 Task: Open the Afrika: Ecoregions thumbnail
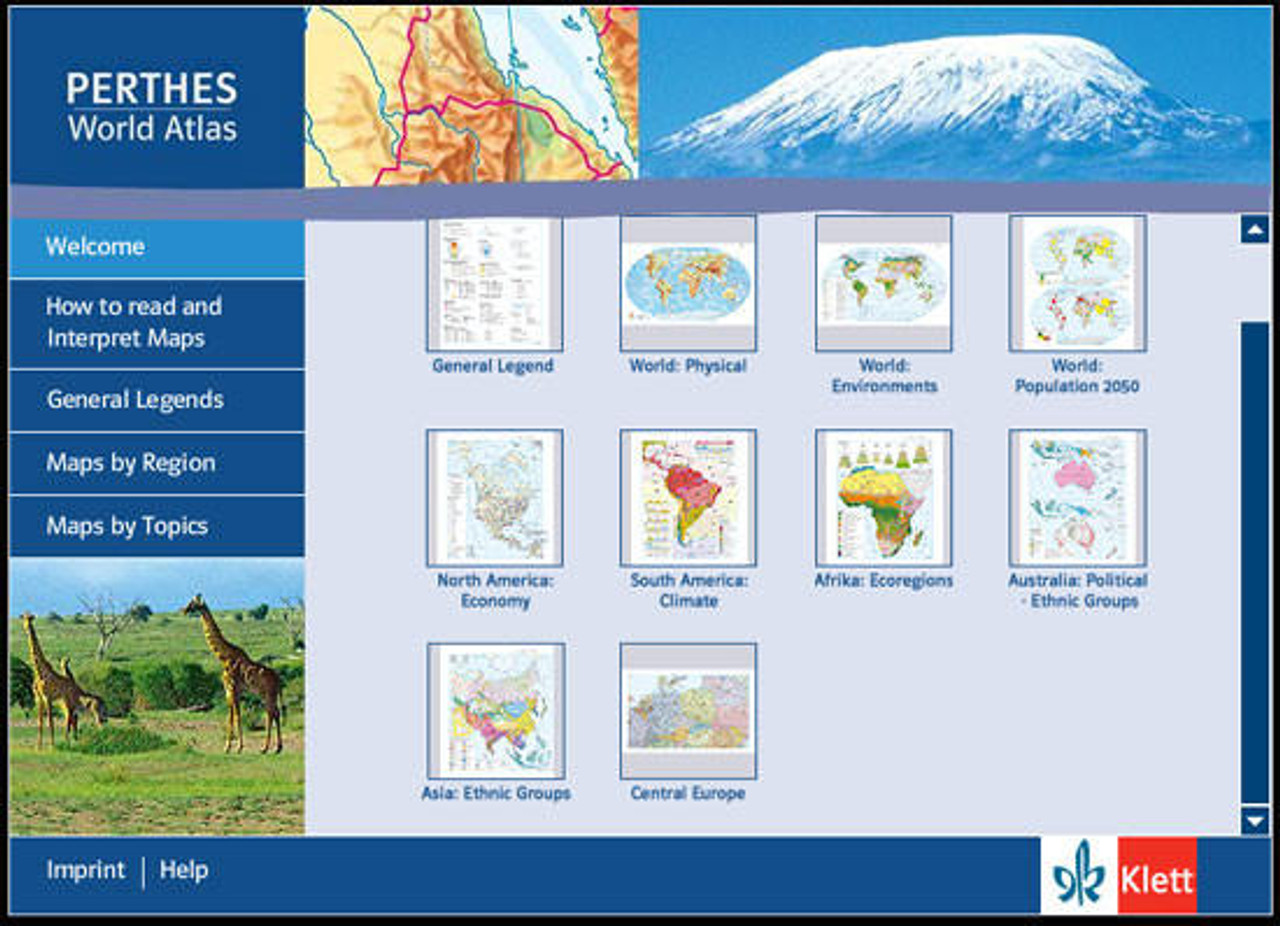[x=883, y=498]
